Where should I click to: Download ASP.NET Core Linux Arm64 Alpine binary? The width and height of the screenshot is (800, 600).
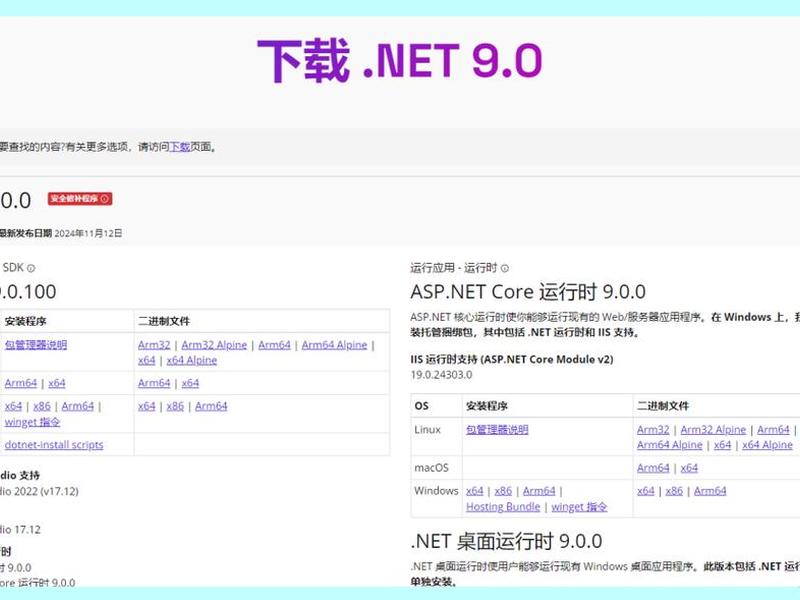tap(669, 445)
